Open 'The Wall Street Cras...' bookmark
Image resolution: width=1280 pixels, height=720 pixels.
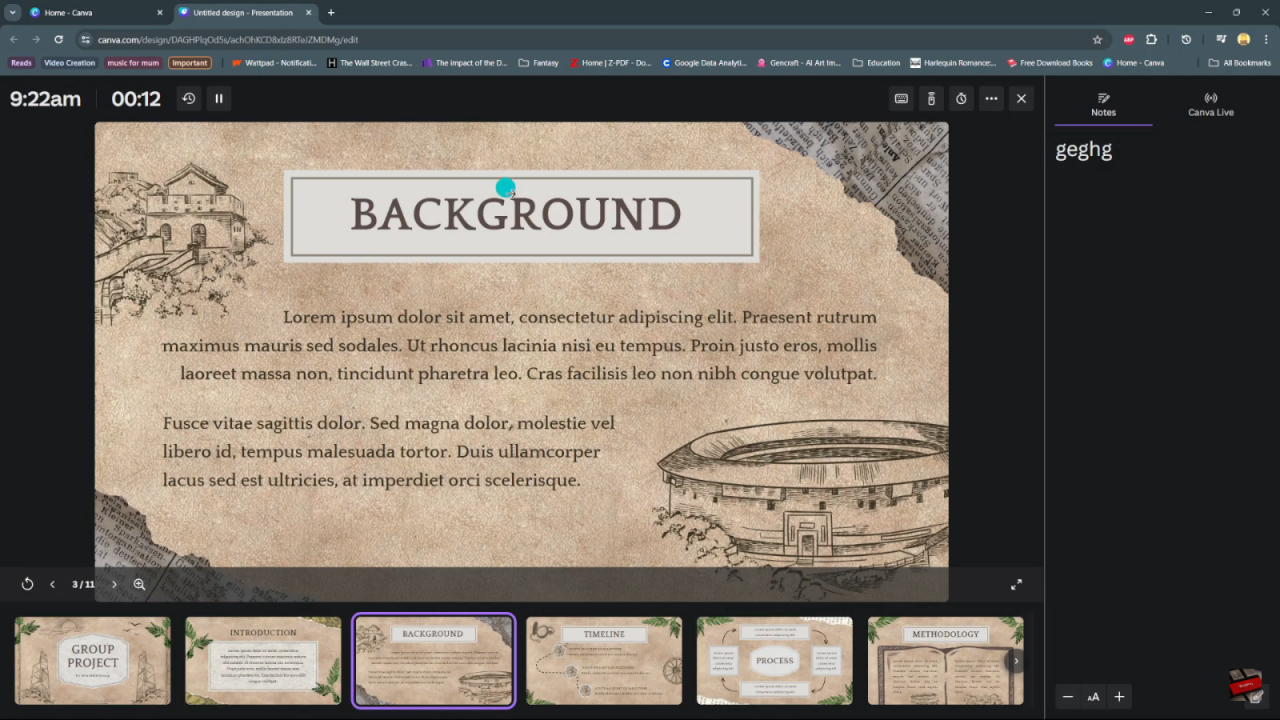pos(370,63)
